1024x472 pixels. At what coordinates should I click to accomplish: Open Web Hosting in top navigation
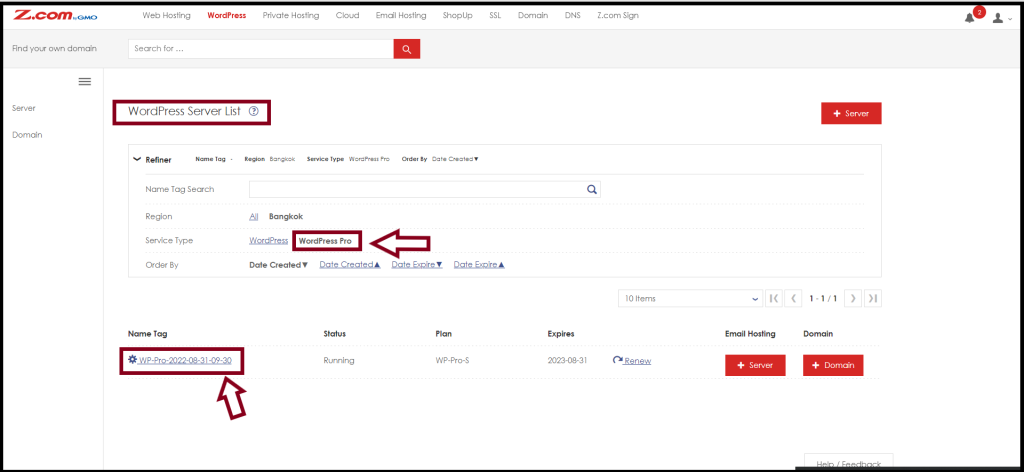pos(167,16)
